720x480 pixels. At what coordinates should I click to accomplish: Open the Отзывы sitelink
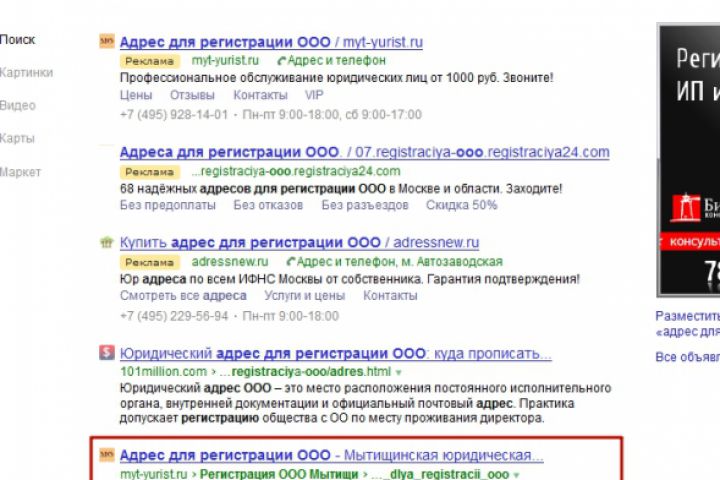click(192, 95)
